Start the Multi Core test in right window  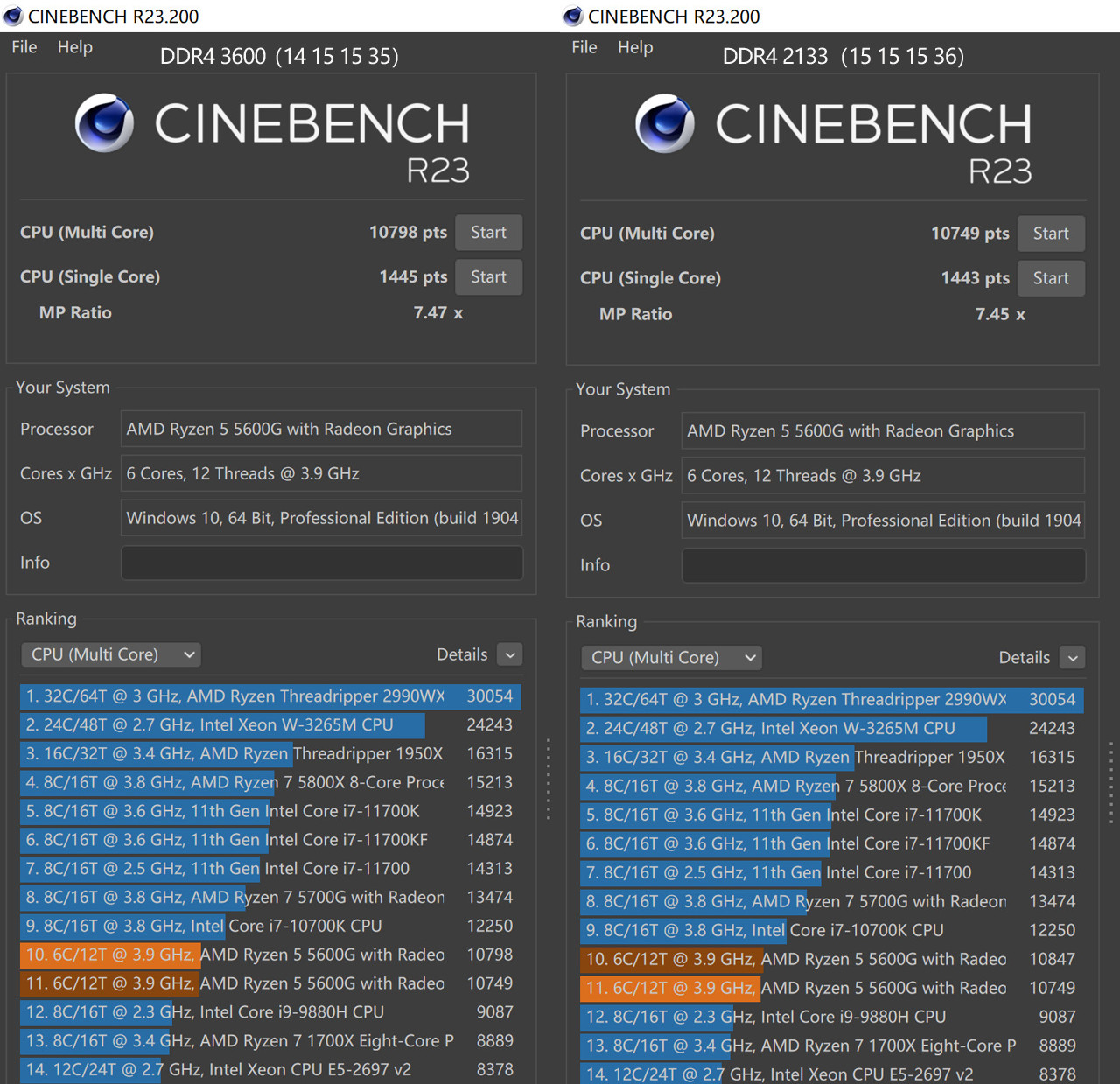[1050, 234]
